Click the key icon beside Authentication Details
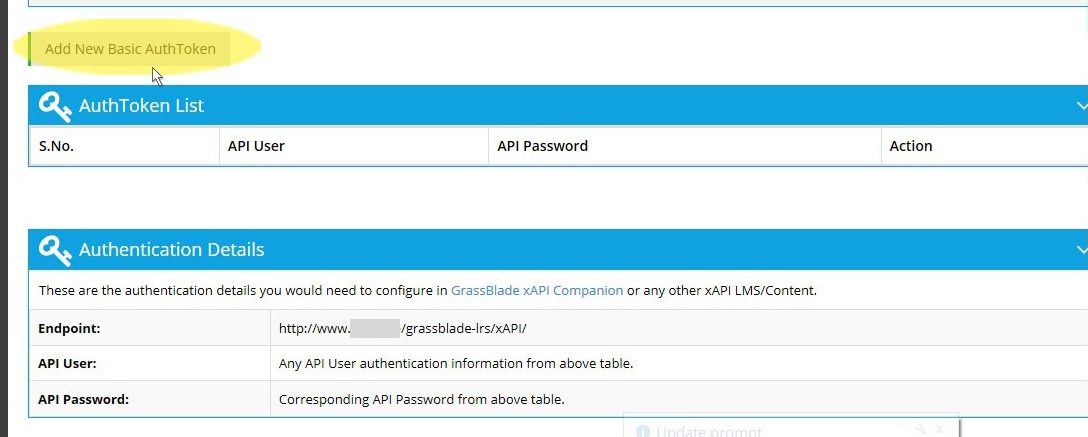1088x437 pixels. (55, 250)
